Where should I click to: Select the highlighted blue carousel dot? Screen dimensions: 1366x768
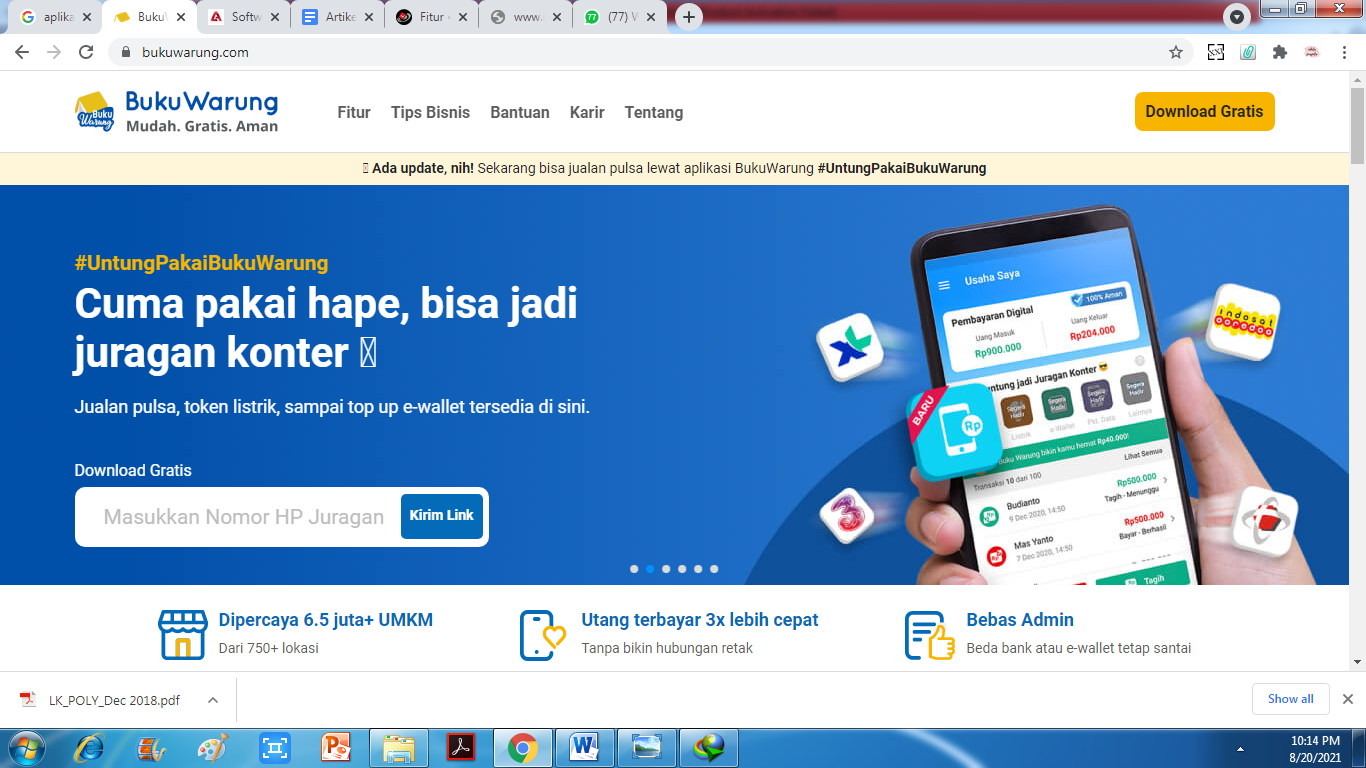[650, 569]
